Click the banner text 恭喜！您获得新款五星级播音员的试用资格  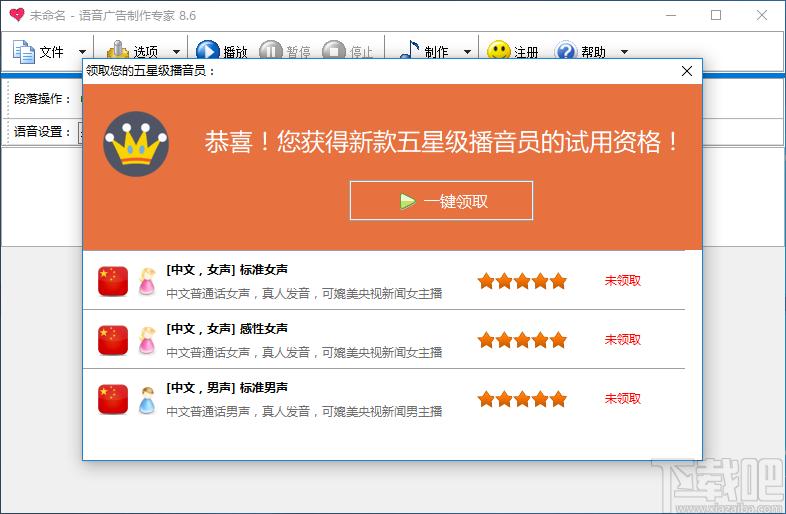(441, 141)
